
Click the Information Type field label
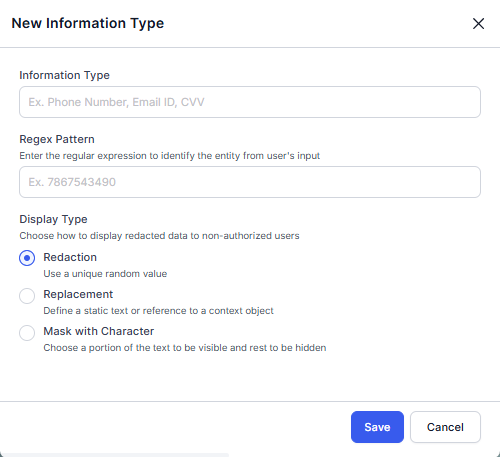coord(64,75)
